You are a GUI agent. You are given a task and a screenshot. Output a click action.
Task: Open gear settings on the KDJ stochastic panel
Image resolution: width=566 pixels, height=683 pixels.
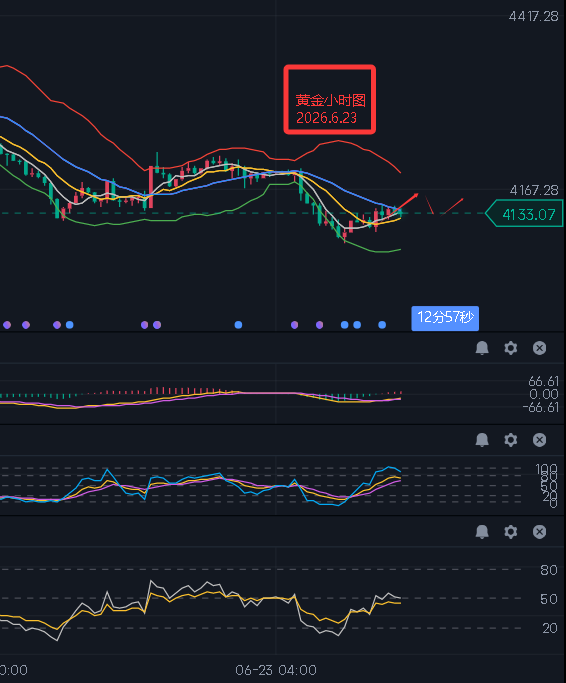(x=511, y=440)
